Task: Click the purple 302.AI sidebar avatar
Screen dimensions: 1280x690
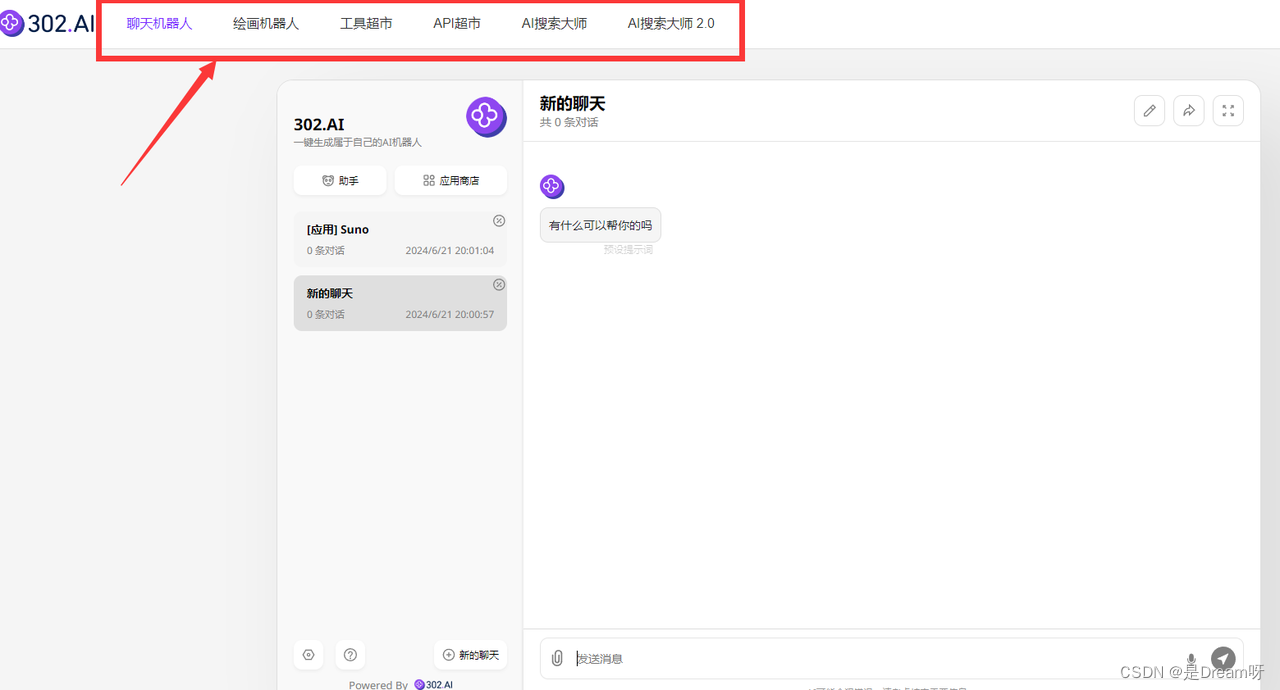Action: point(486,117)
